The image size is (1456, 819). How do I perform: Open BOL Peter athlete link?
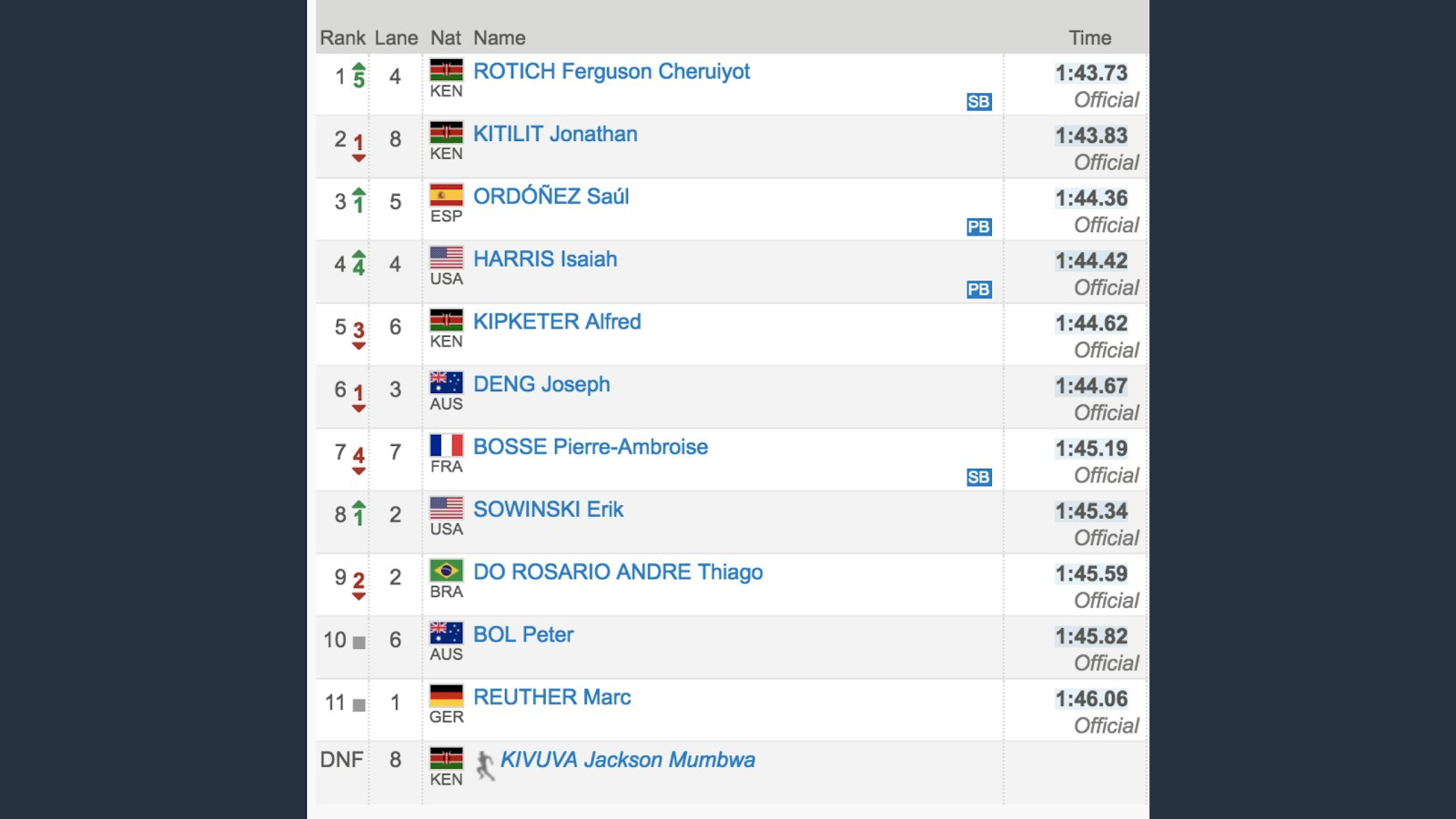(x=523, y=635)
